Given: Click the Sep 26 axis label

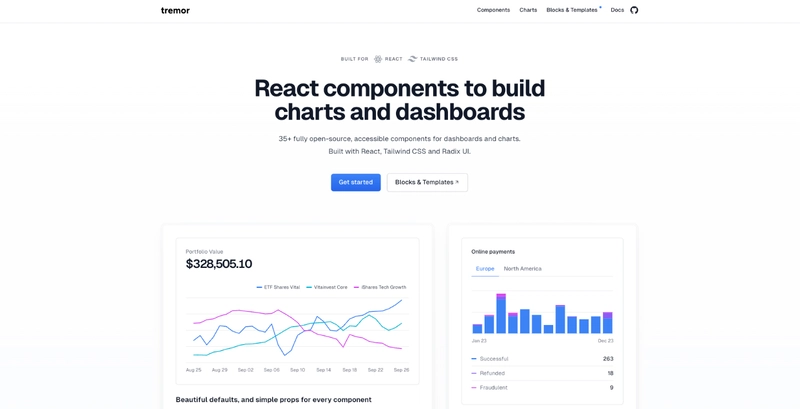Looking at the screenshot, I should [401, 370].
